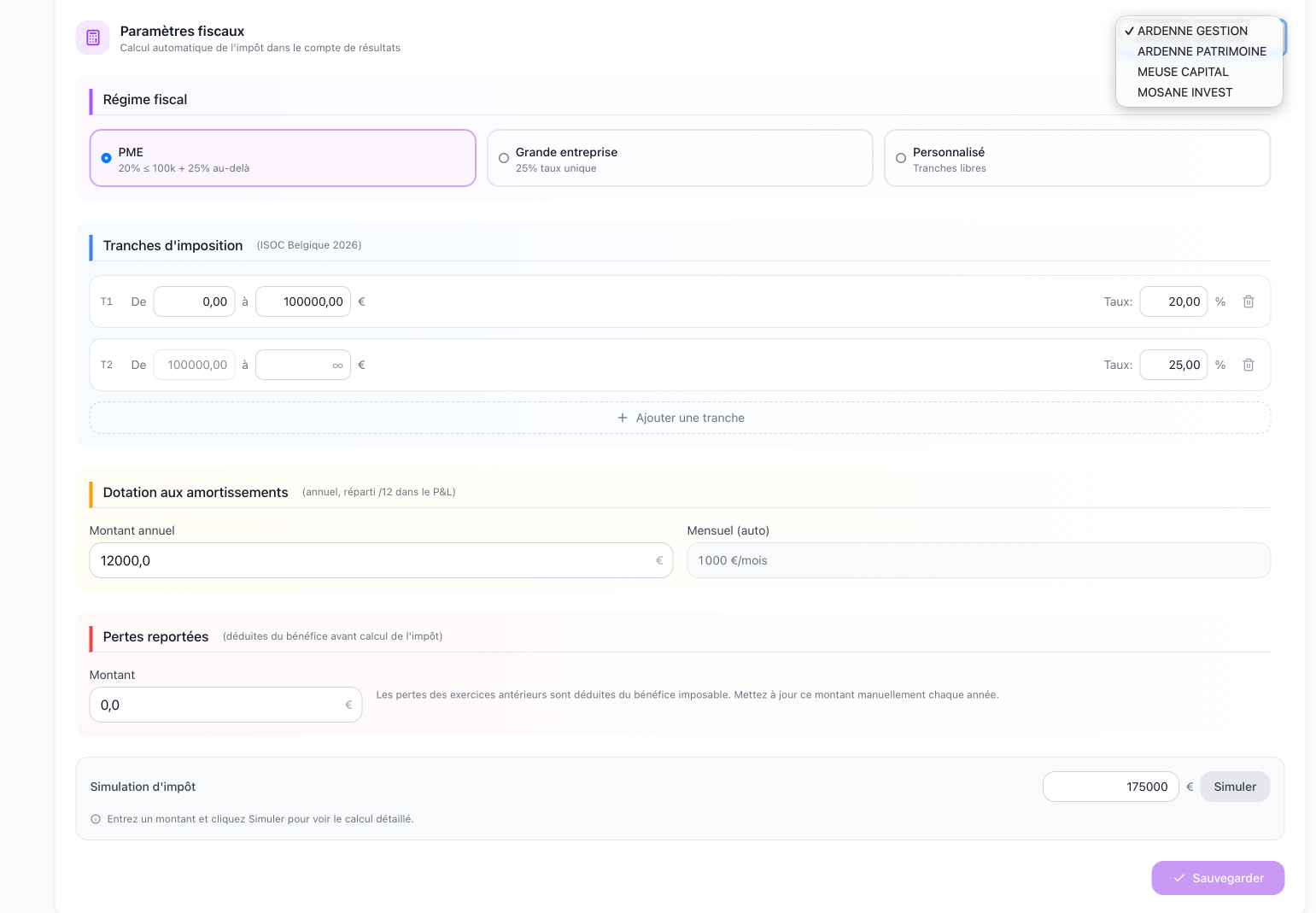
Task: Edit the Pertes reportées Montant field
Action: [225, 705]
